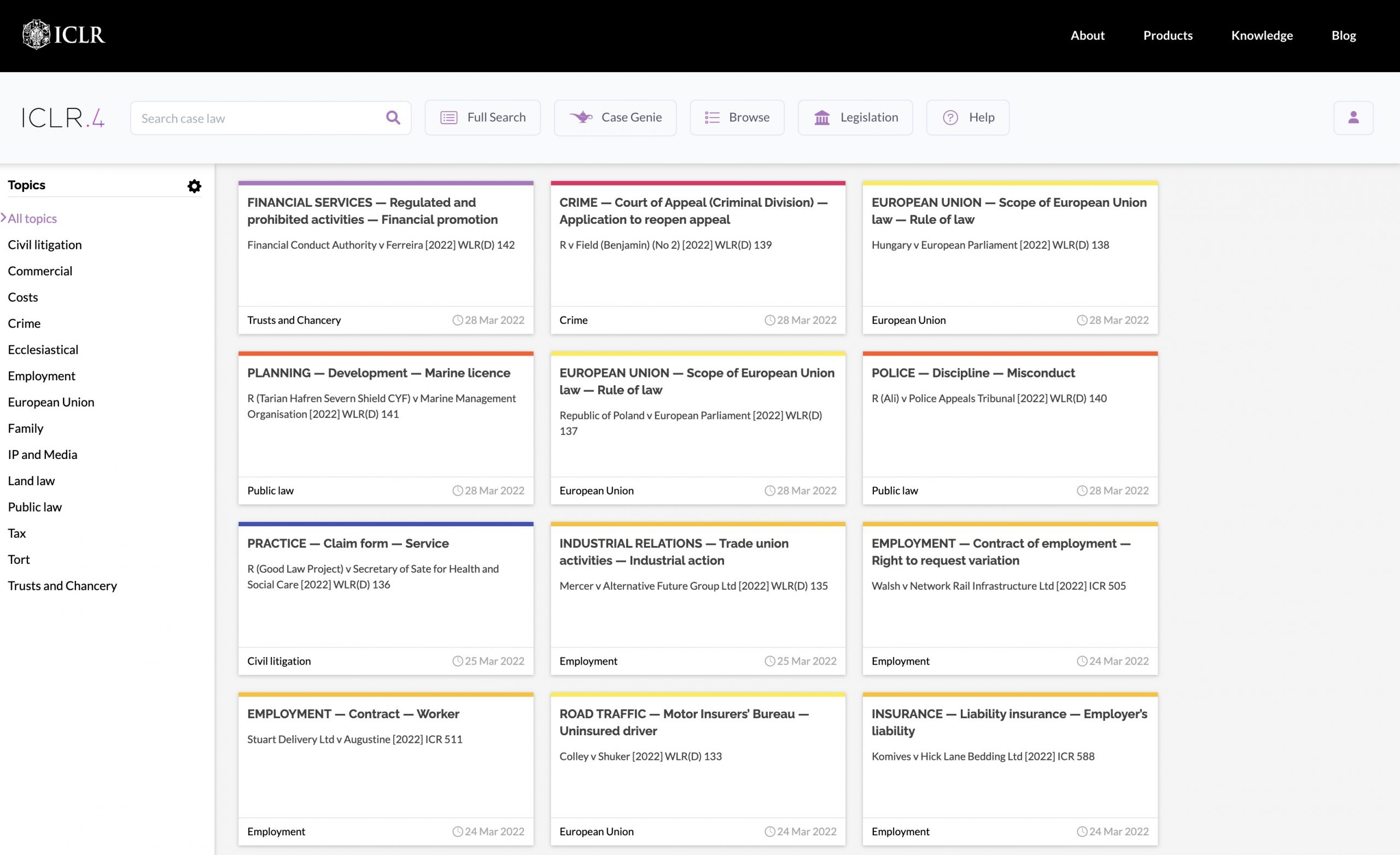Open the Colley v Shuker road traffic case
Image resolution: width=1400 pixels, height=855 pixels.
click(x=640, y=756)
